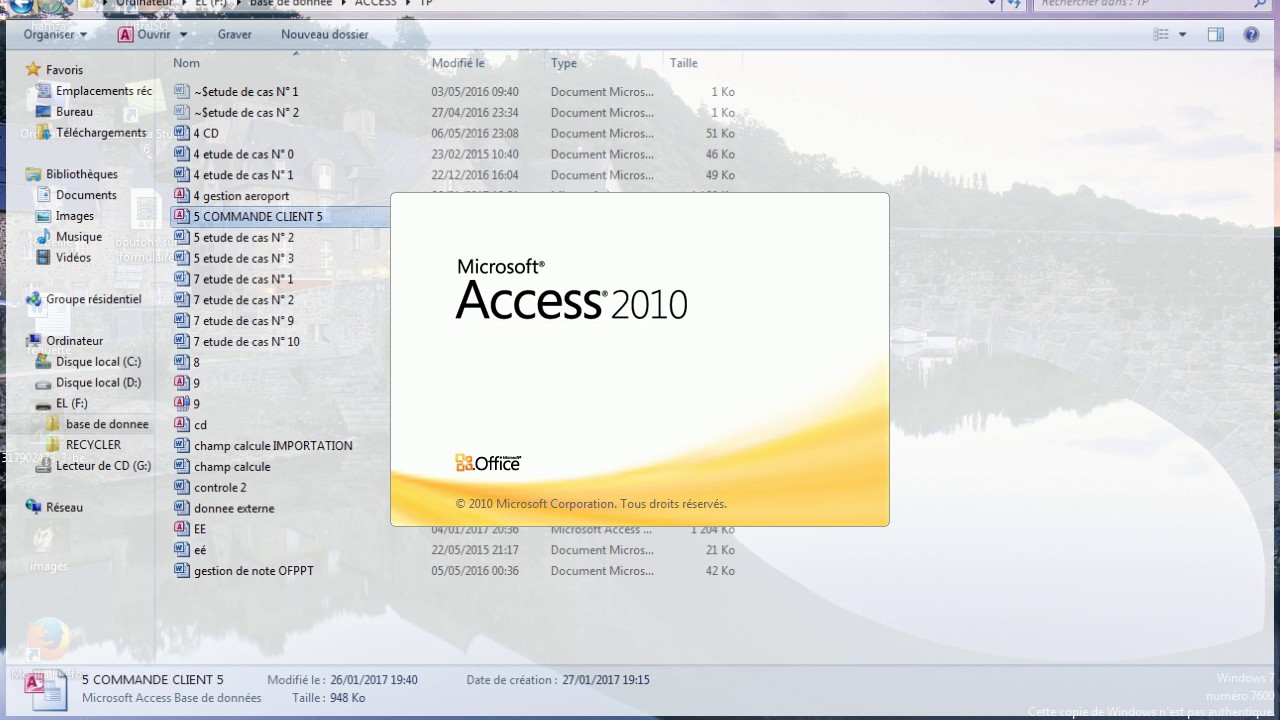This screenshot has width=1280, height=720.
Task: Click the Access file icon in details pane
Action: [x=45, y=690]
